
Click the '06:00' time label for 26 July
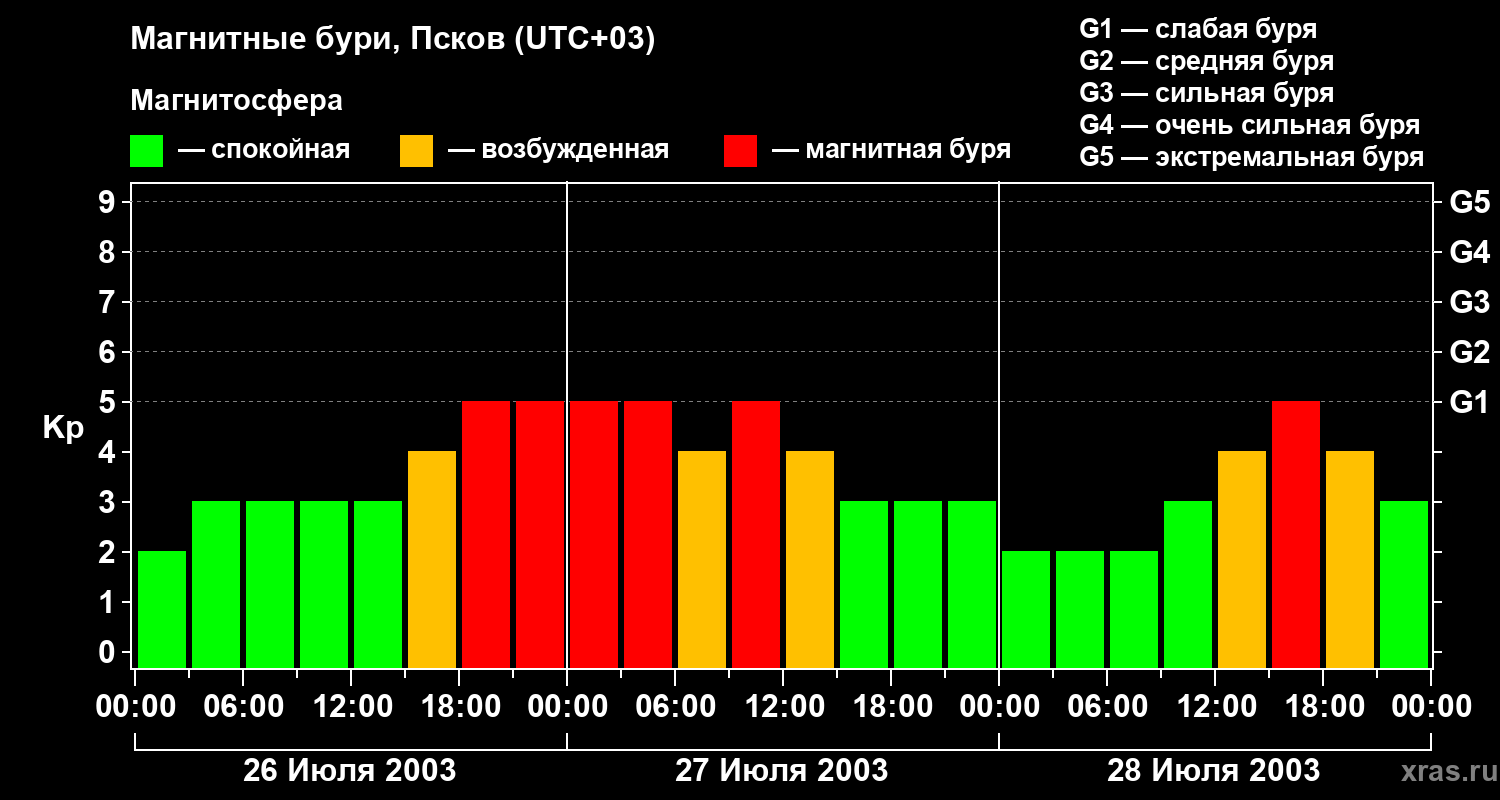243,707
